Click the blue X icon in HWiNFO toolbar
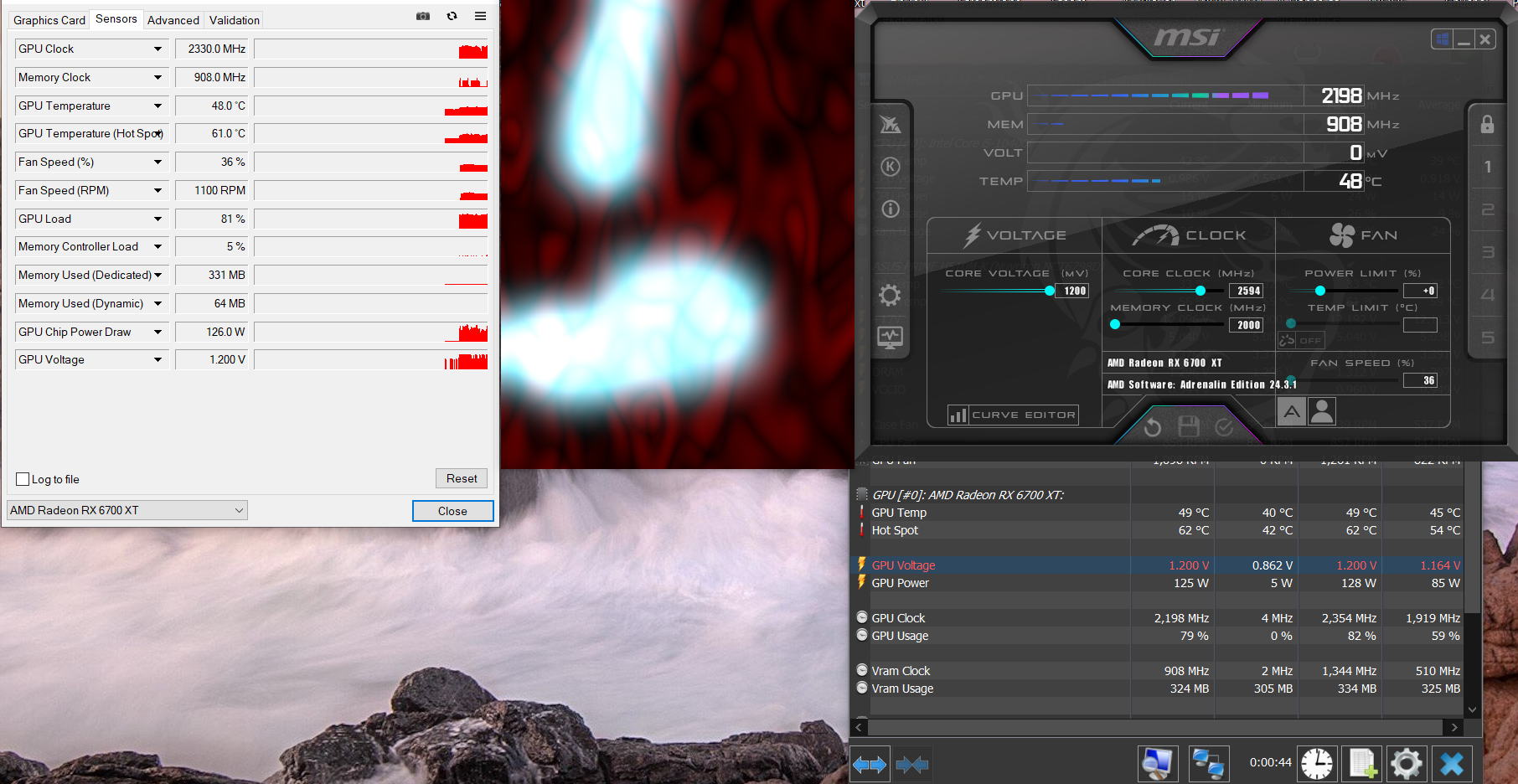 1452,764
